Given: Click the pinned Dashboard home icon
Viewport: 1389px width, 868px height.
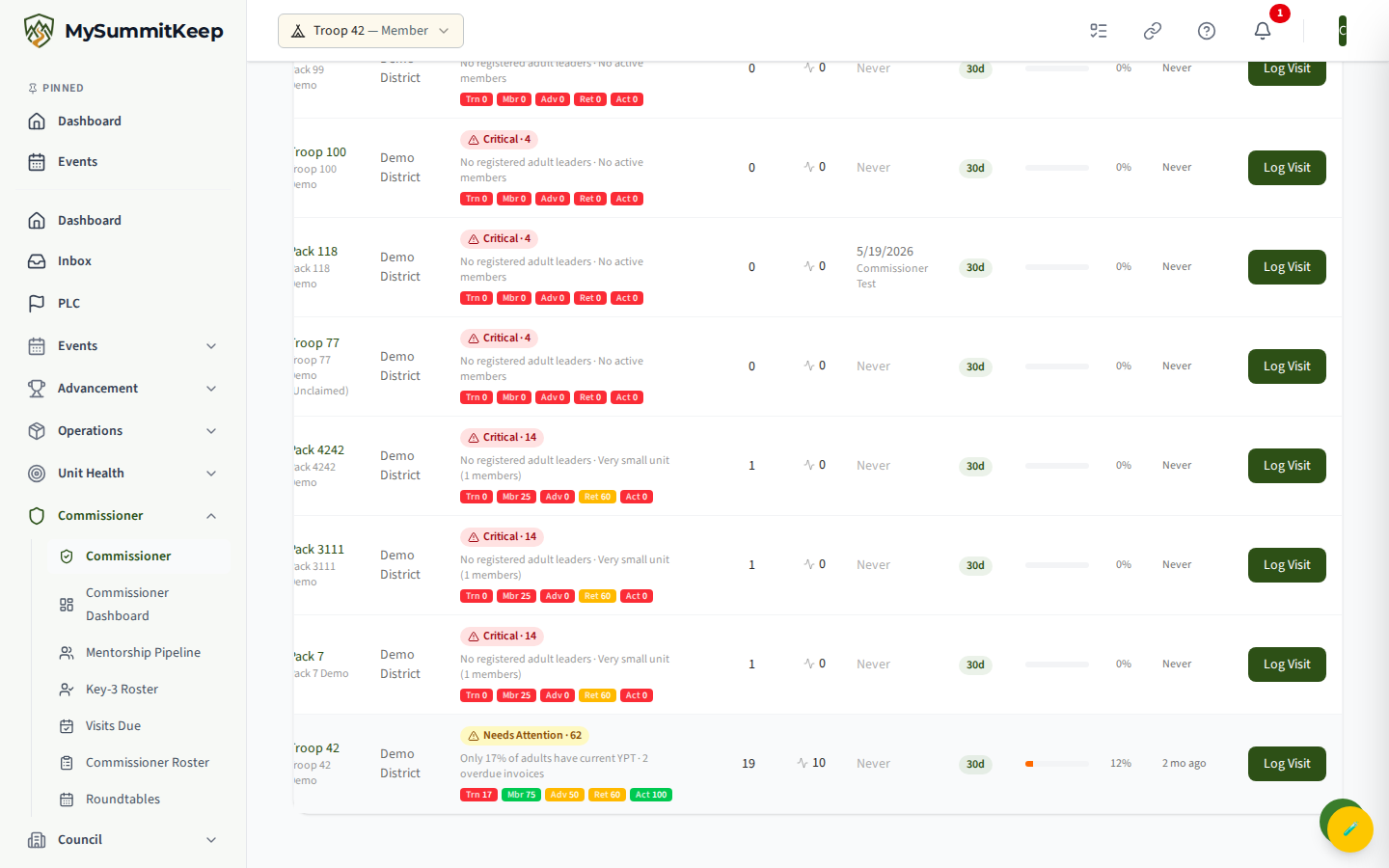Looking at the screenshot, I should coord(37,122).
